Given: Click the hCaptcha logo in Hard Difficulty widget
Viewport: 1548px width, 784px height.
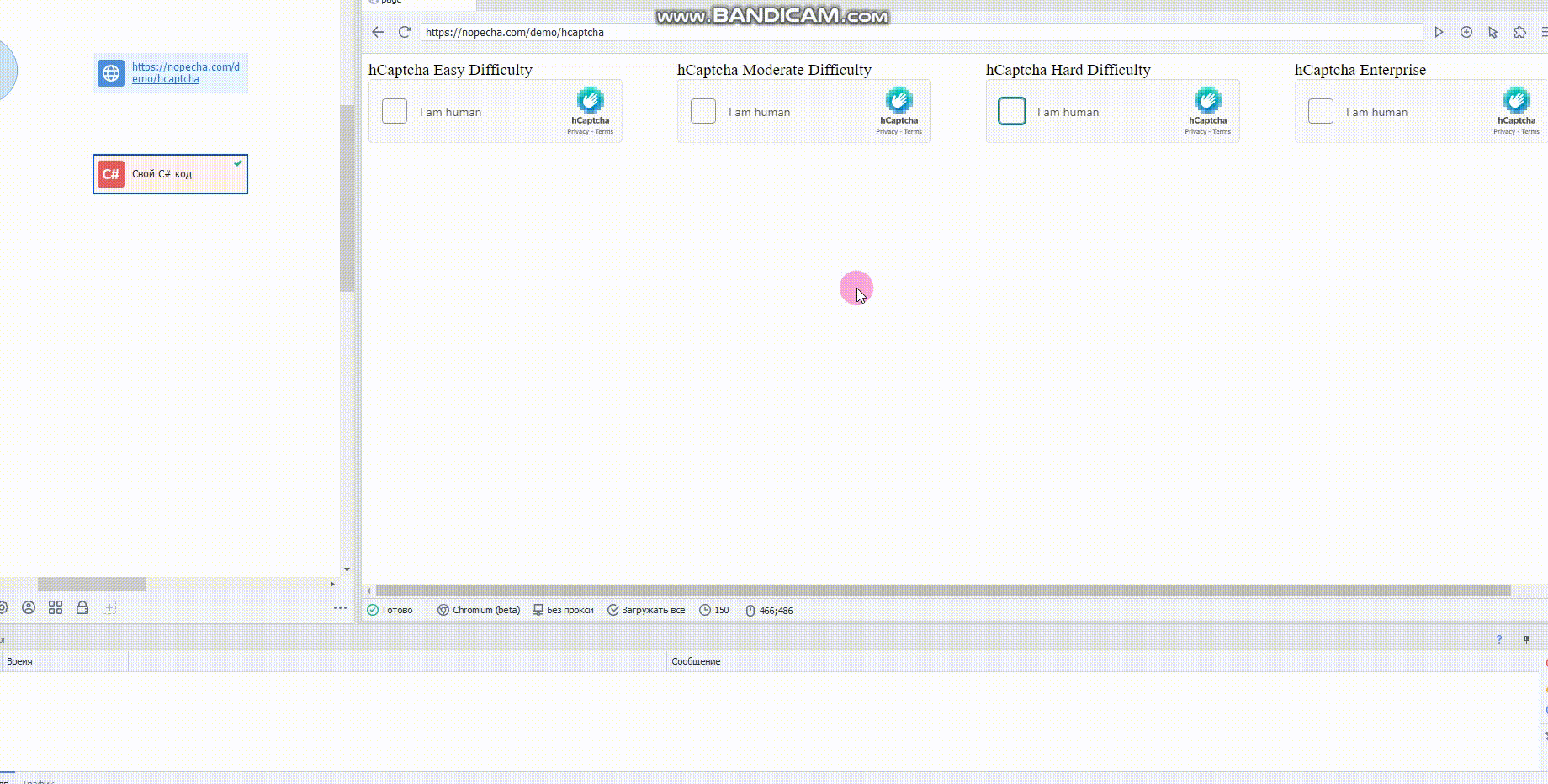Looking at the screenshot, I should click(x=1208, y=100).
